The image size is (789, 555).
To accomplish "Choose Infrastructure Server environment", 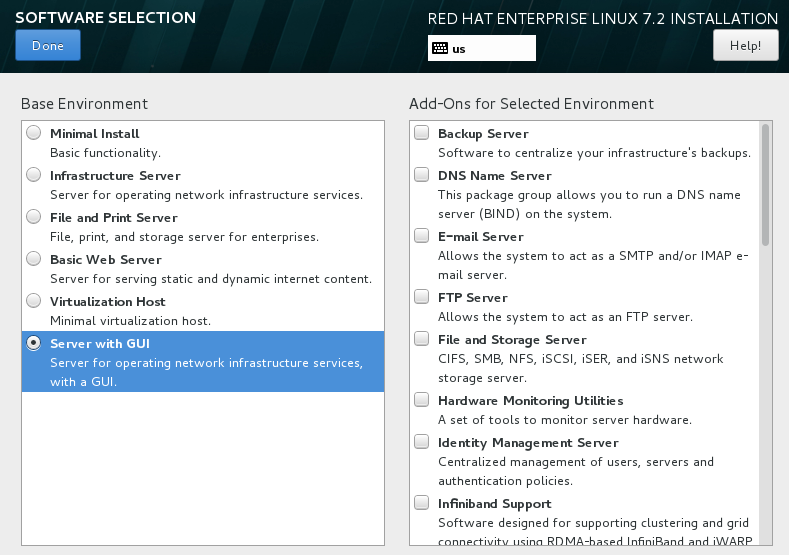I will click(x=34, y=175).
